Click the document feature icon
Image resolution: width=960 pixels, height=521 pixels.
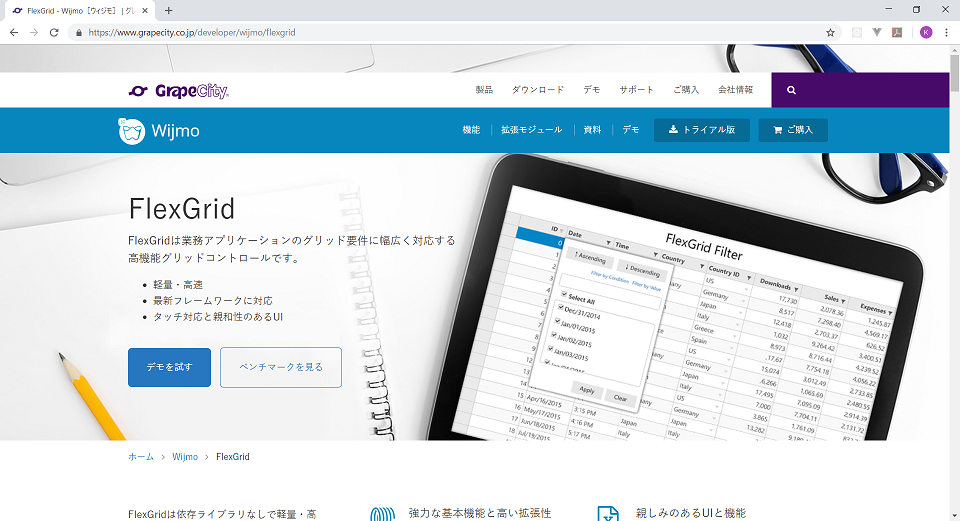click(x=608, y=514)
